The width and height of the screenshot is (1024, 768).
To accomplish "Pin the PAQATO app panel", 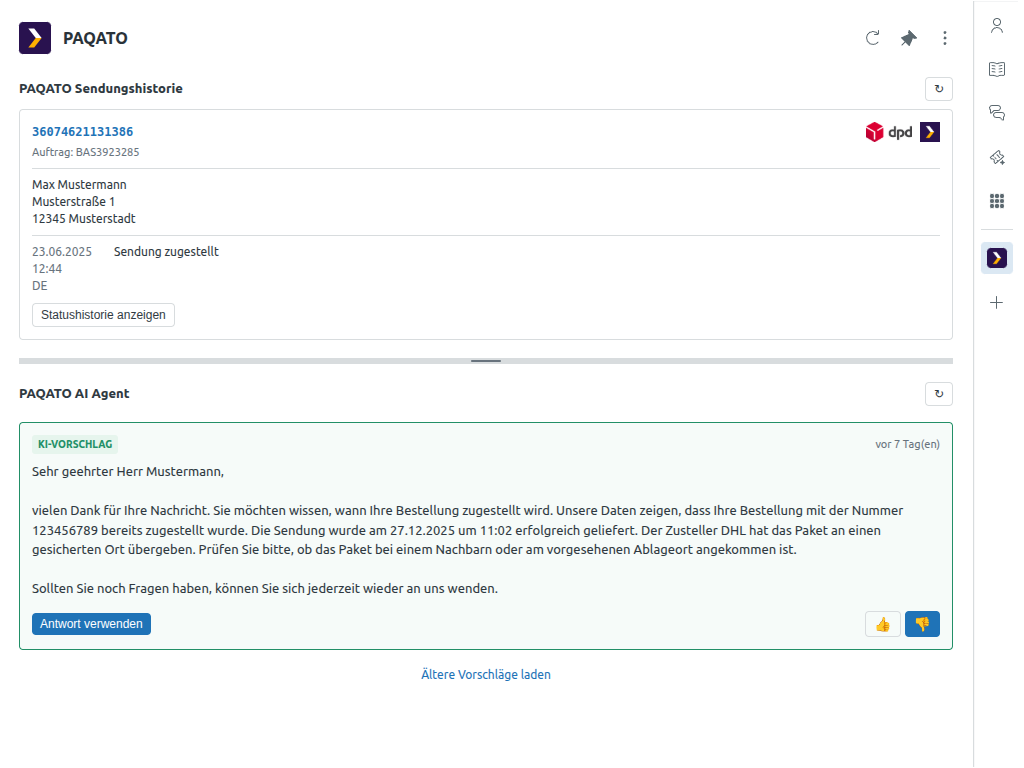I will click(x=908, y=37).
